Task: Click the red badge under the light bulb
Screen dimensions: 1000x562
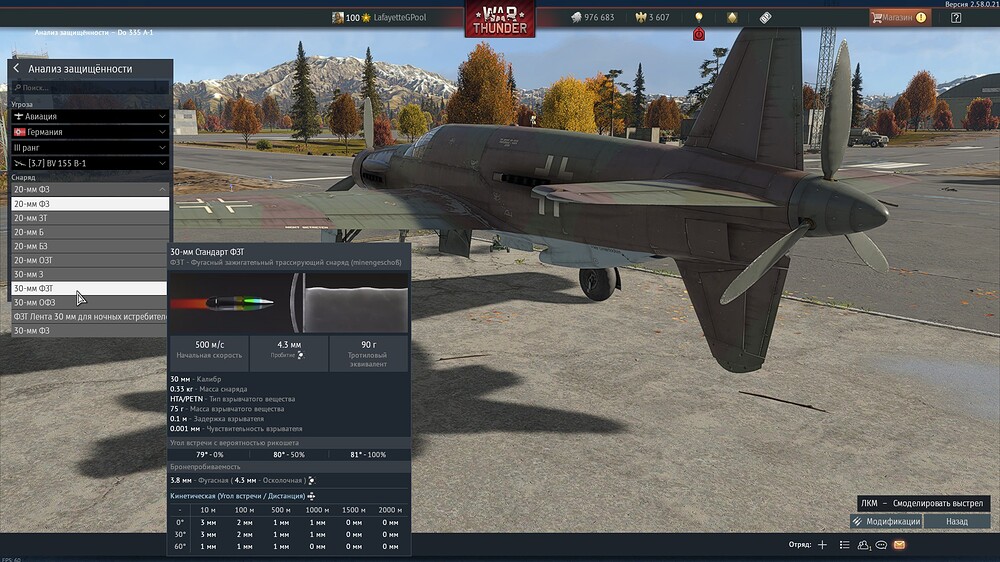Action: pyautogui.click(x=699, y=34)
